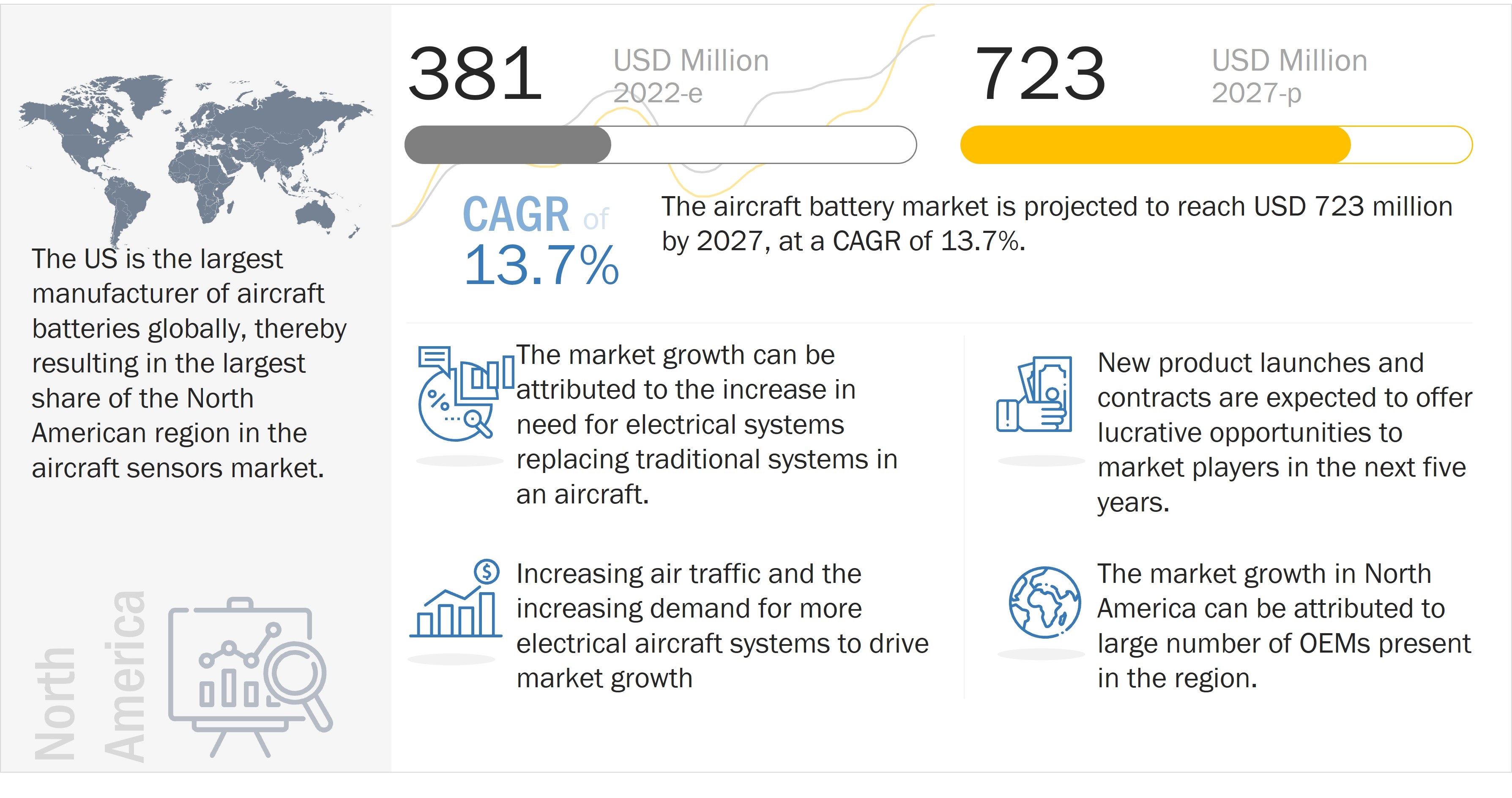Click the US largest manufacturer paragraph
Image resolution: width=1512 pixels, height=798 pixels.
(188, 364)
